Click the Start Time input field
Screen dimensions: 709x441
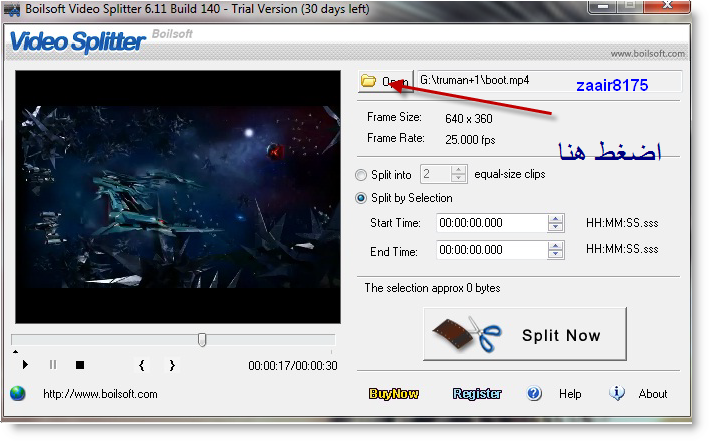(492, 223)
